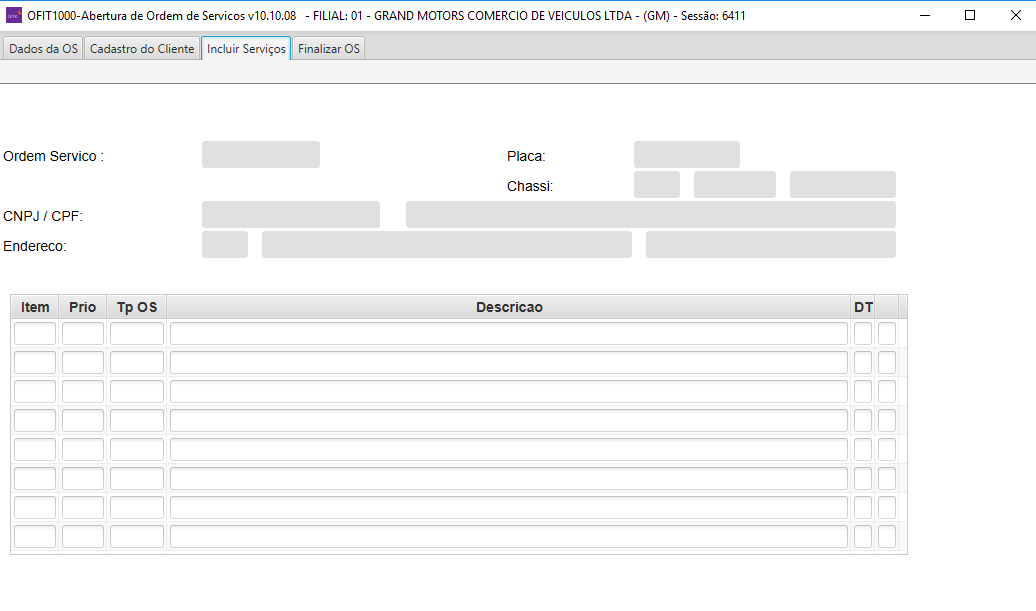Click the Tp OS column header
The width and height of the screenshot is (1036, 611).
coord(137,307)
